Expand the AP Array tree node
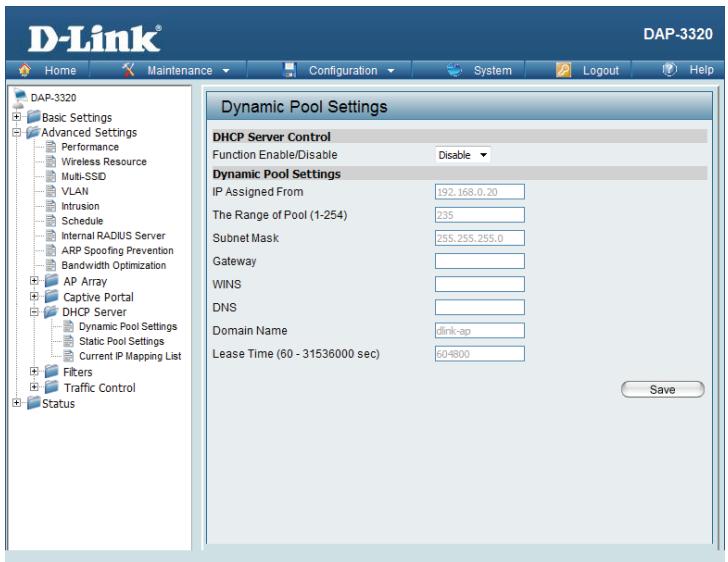This screenshot has height=562, width=728. [34, 281]
